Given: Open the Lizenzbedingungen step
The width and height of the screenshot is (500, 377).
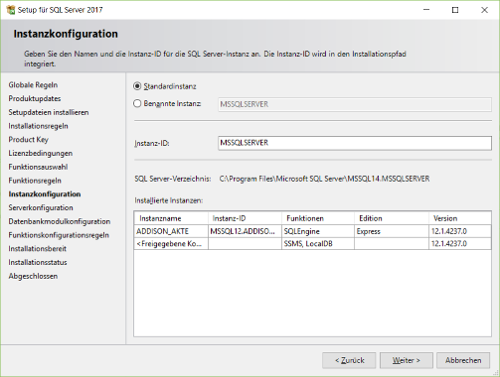Looking at the screenshot, I should 40,153.
